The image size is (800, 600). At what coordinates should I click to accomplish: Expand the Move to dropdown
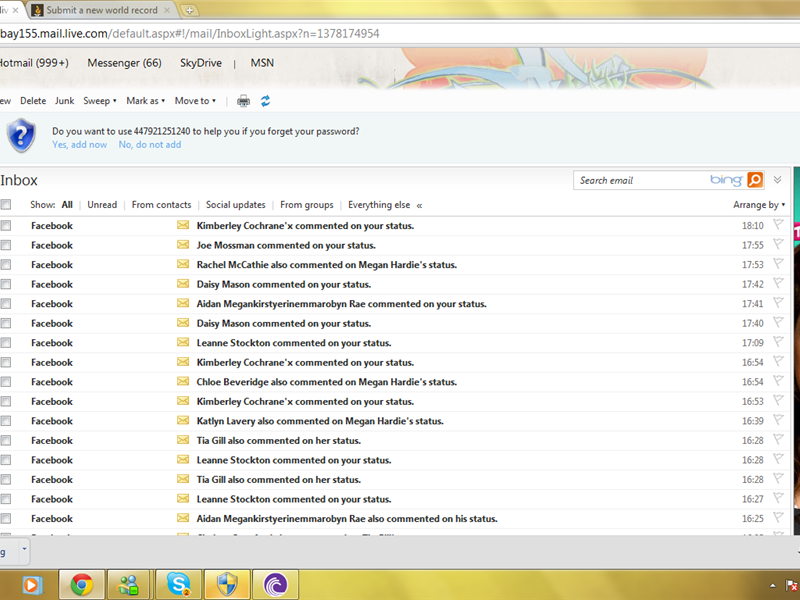point(195,100)
